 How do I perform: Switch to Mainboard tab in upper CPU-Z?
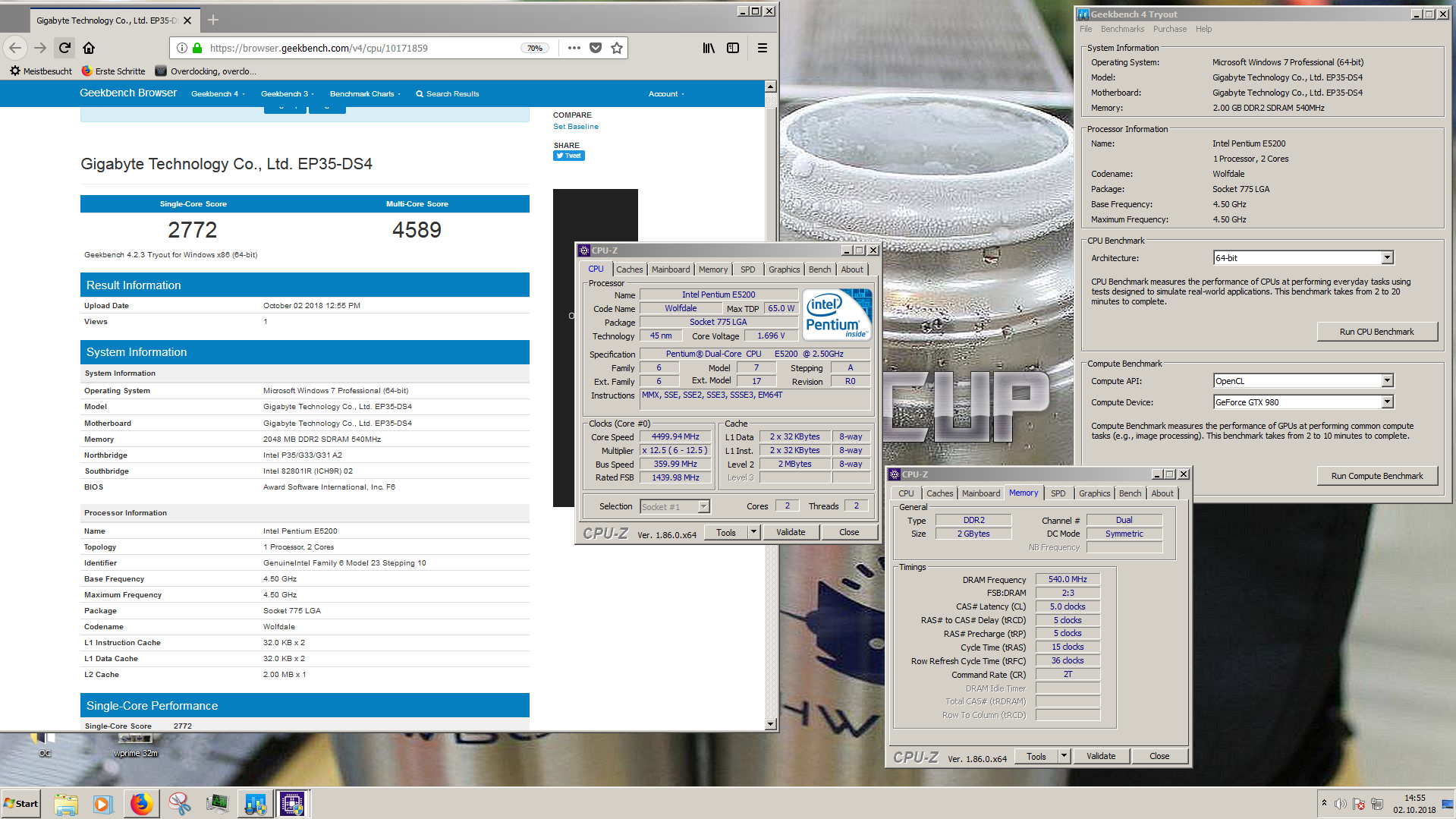[671, 269]
